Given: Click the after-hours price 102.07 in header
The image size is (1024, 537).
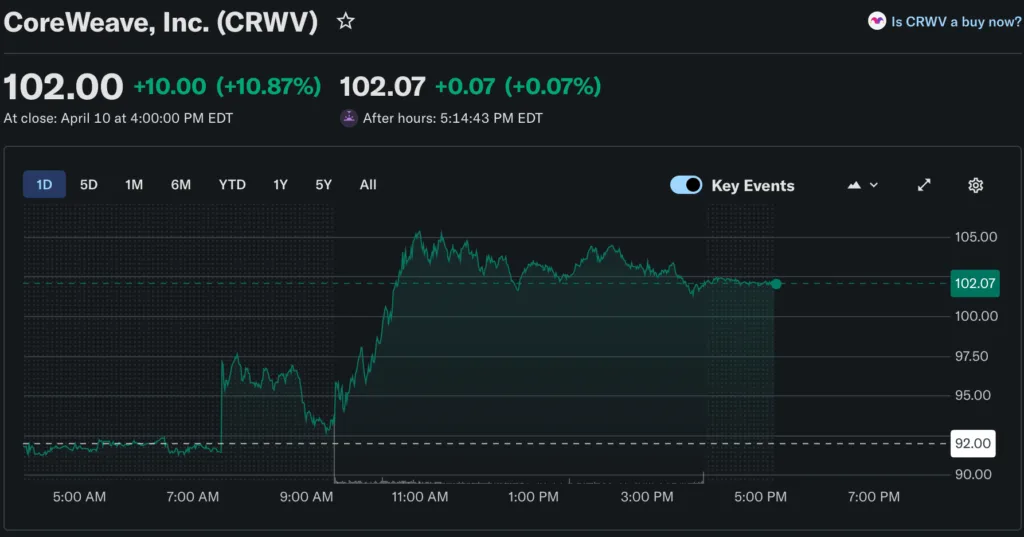Looking at the screenshot, I should click(x=382, y=86).
